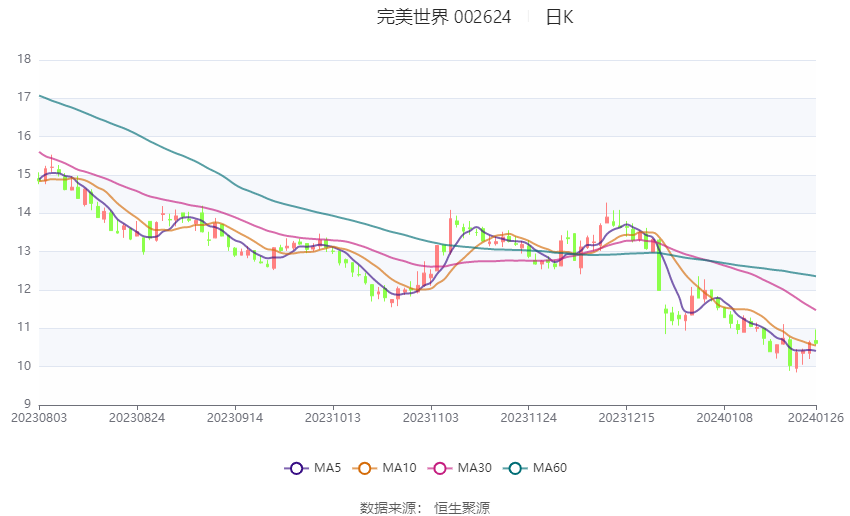Viewport: 850px width, 516px height.
Task: Click the tall red candlestick near 20231103
Action: click(x=450, y=231)
